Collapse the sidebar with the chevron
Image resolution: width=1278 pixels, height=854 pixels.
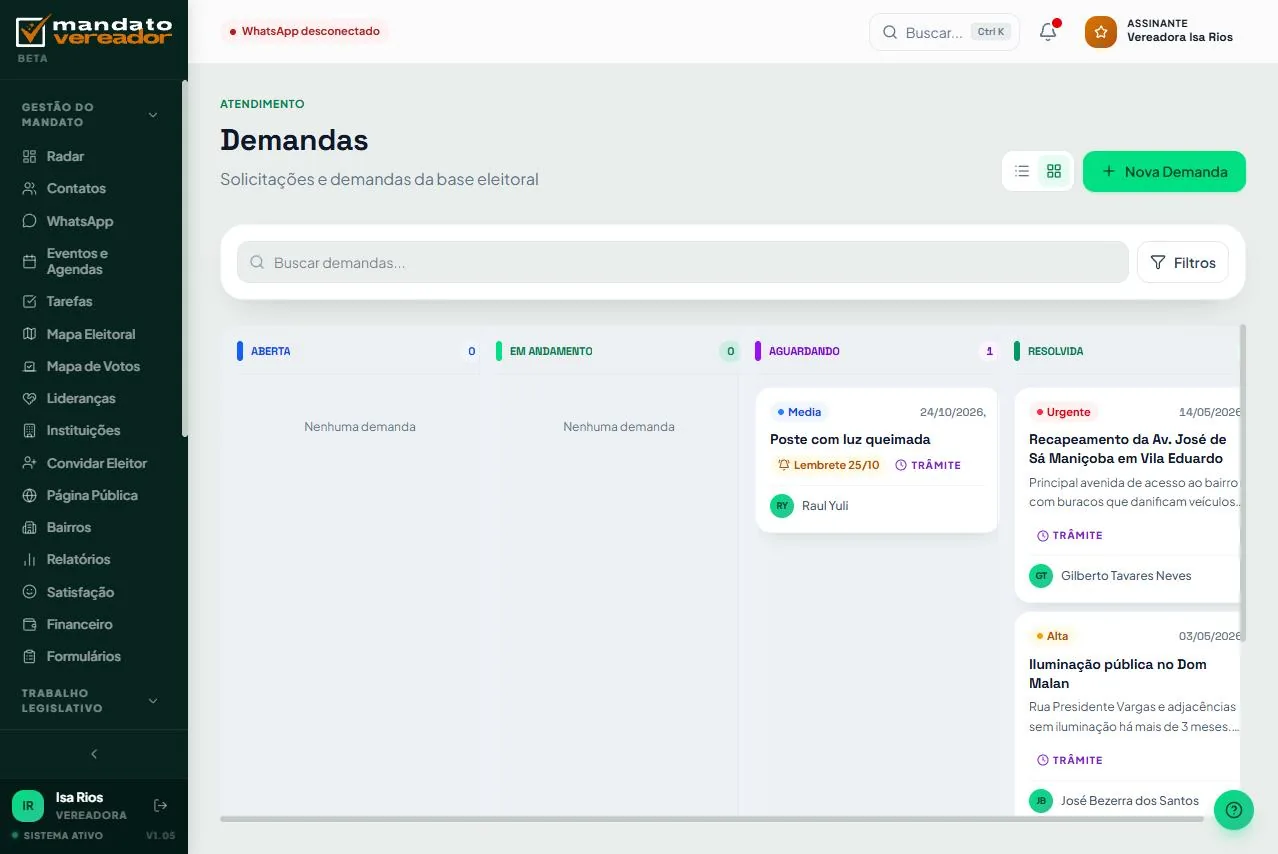tap(94, 754)
